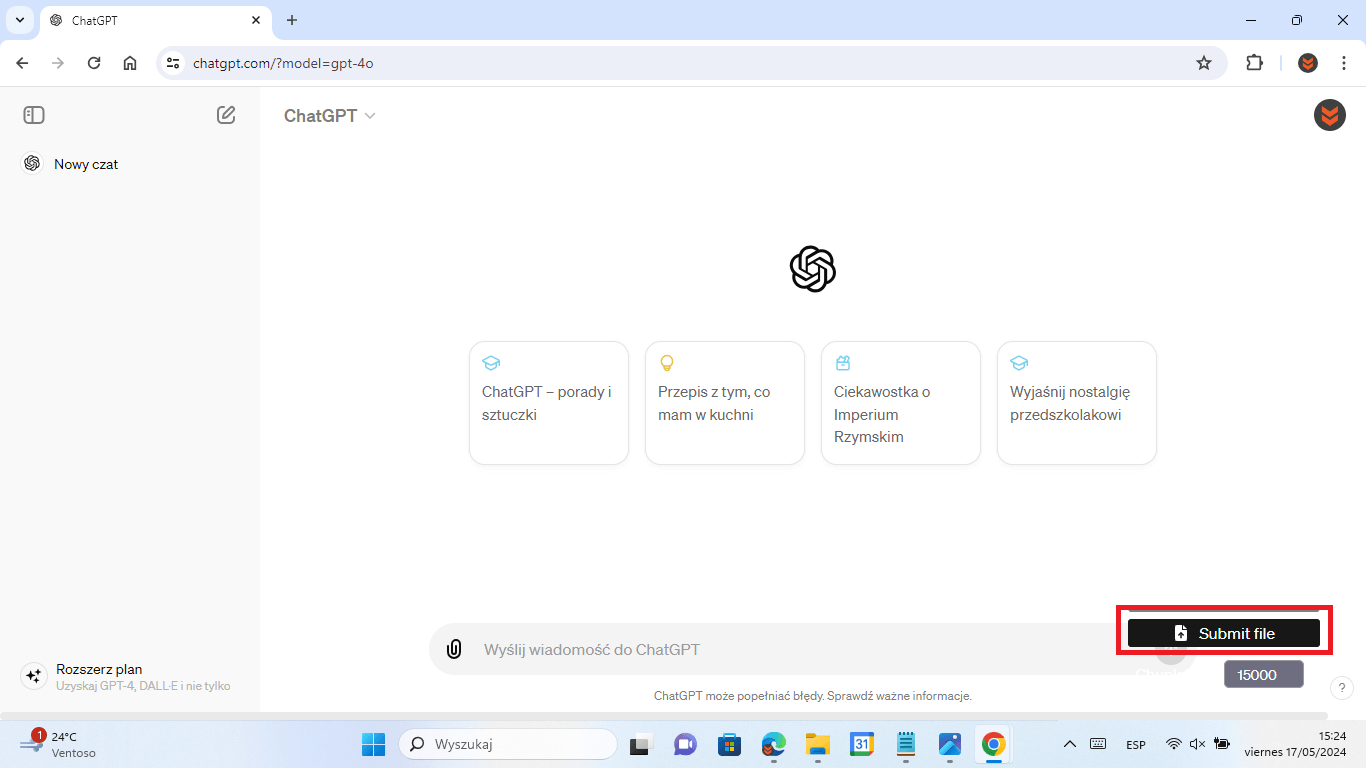1366x768 pixels.
Task: Open Chrome extensions puzzle icon
Action: pos(1254,63)
